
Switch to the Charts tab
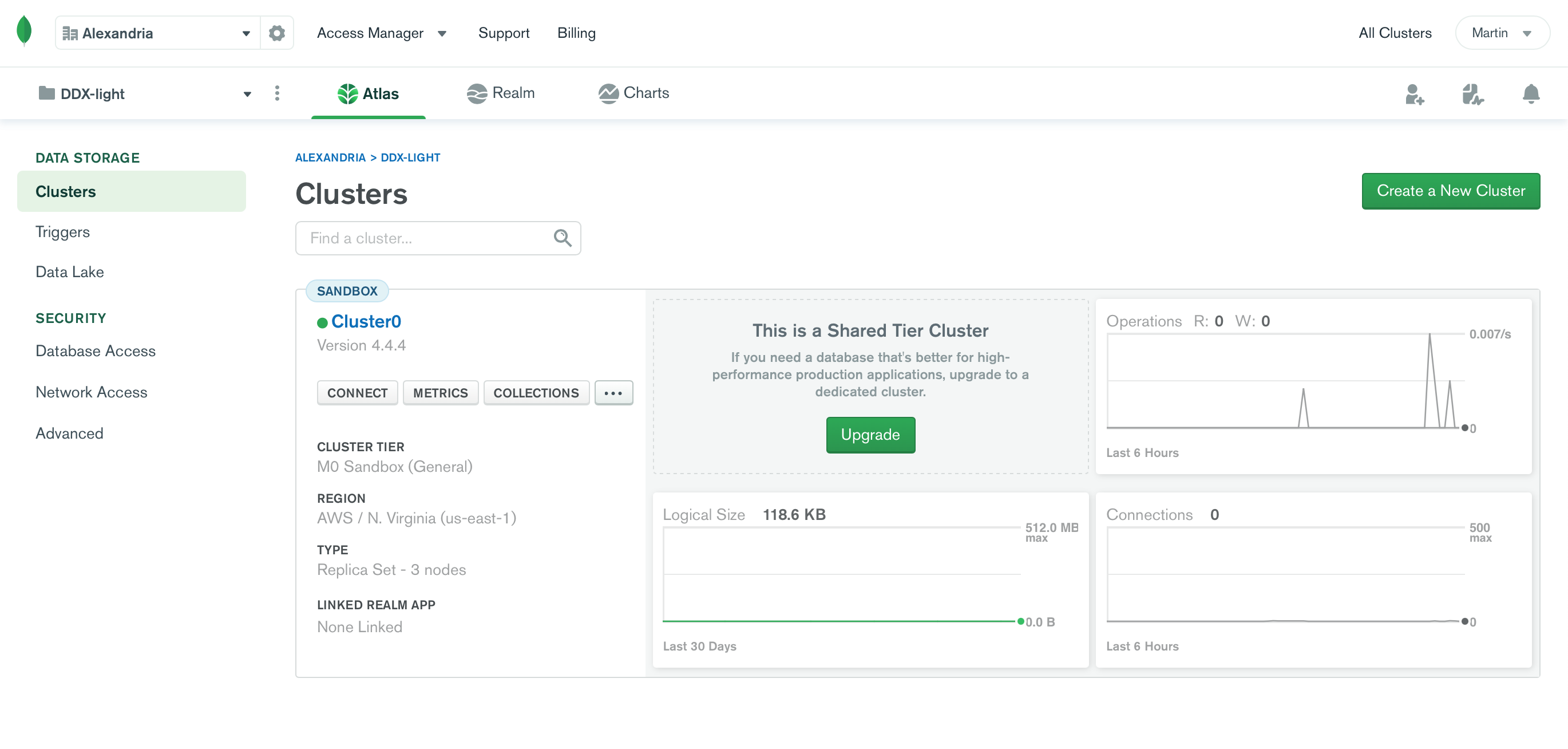[x=633, y=93]
